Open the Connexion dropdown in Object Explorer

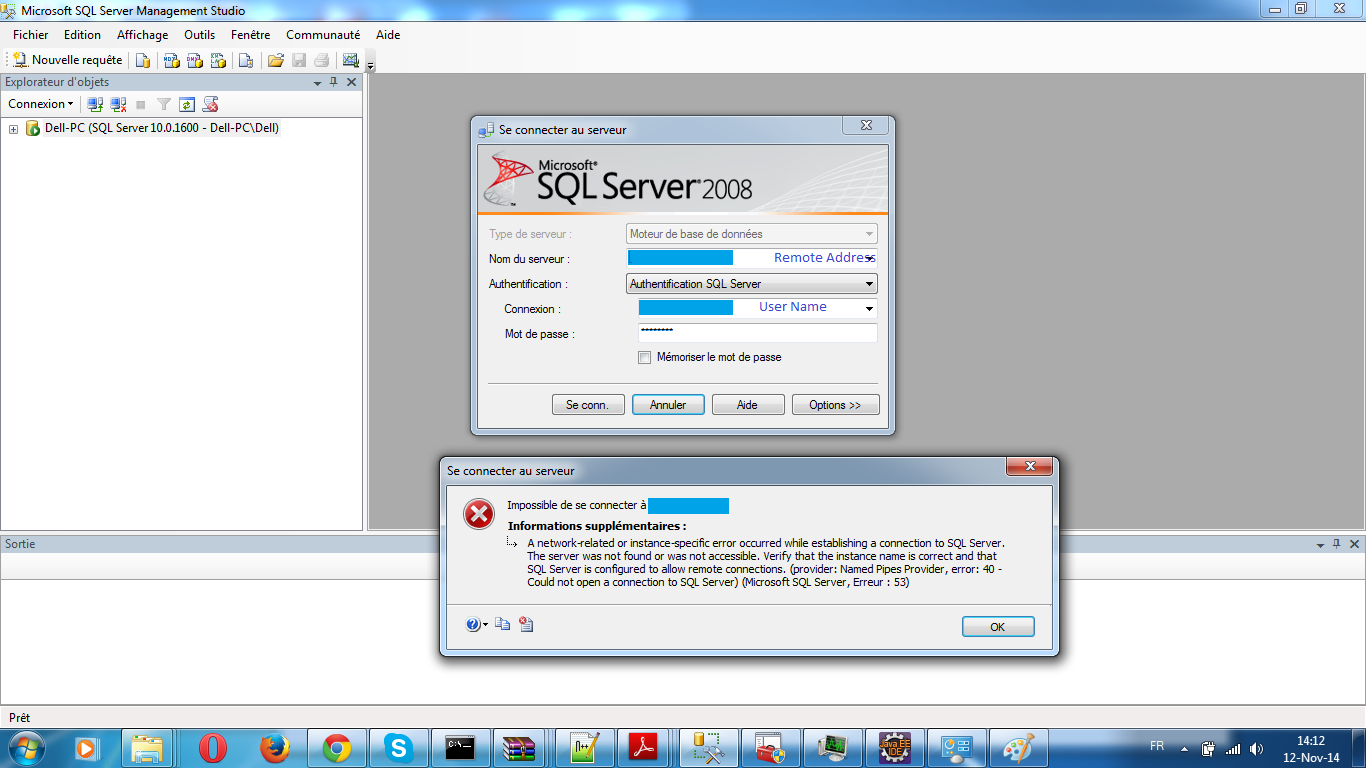(40, 104)
